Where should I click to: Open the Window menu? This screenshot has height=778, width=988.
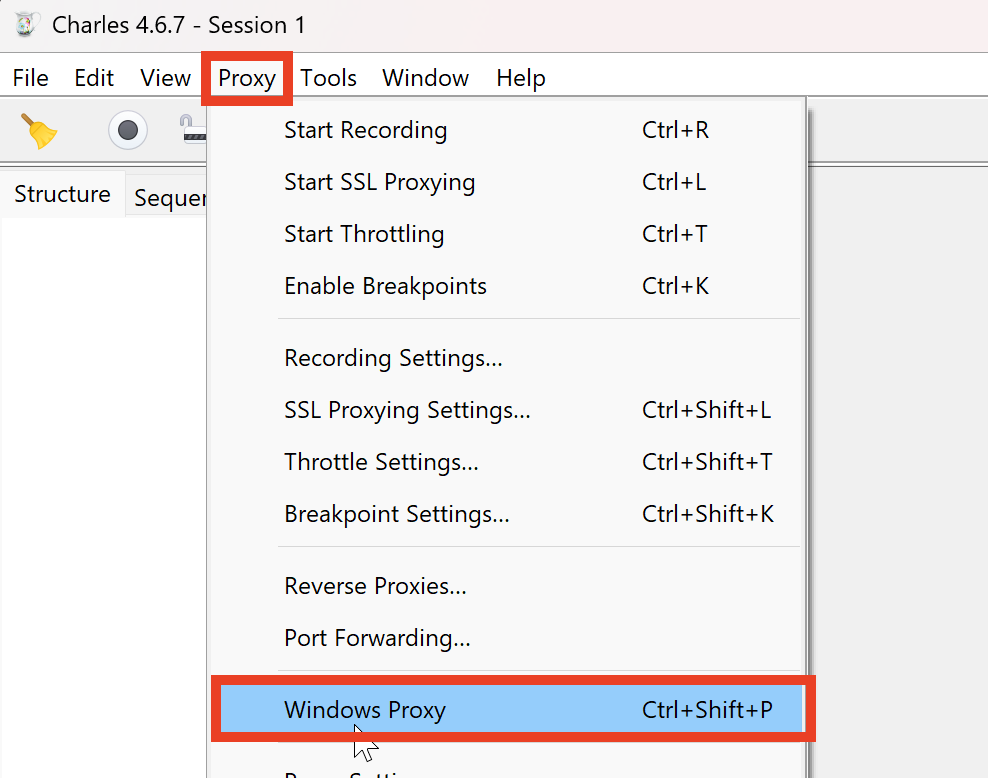click(x=425, y=78)
